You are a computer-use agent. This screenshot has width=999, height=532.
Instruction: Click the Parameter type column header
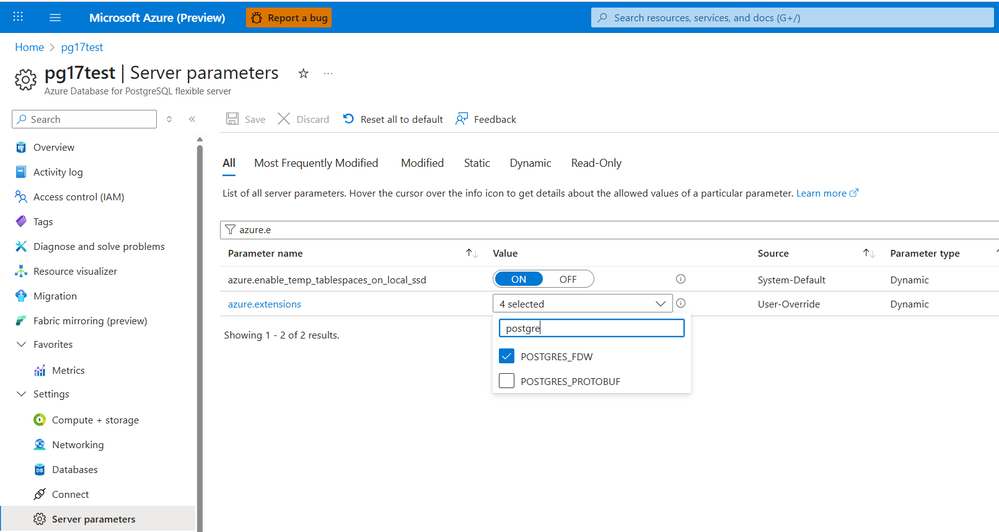924,254
